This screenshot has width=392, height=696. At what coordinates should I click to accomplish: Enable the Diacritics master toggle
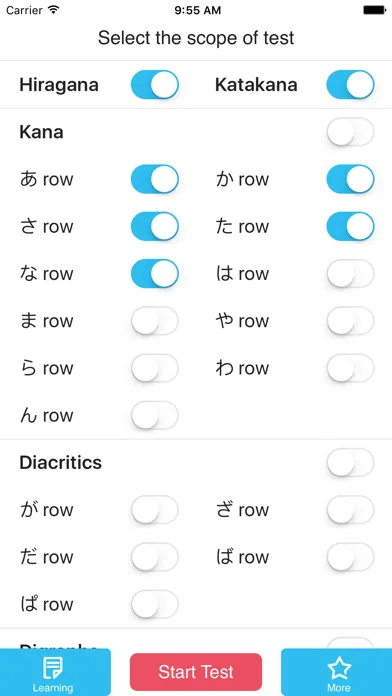tap(350, 463)
